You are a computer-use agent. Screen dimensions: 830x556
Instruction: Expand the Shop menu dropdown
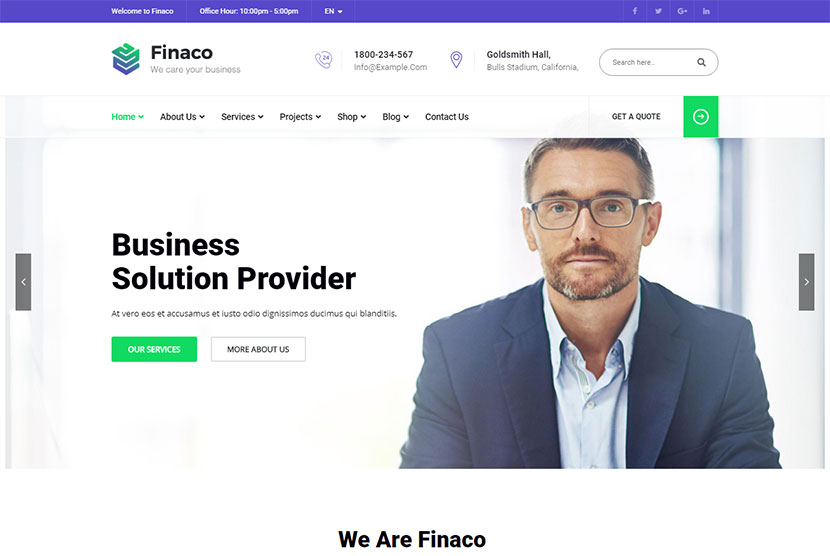tap(351, 116)
